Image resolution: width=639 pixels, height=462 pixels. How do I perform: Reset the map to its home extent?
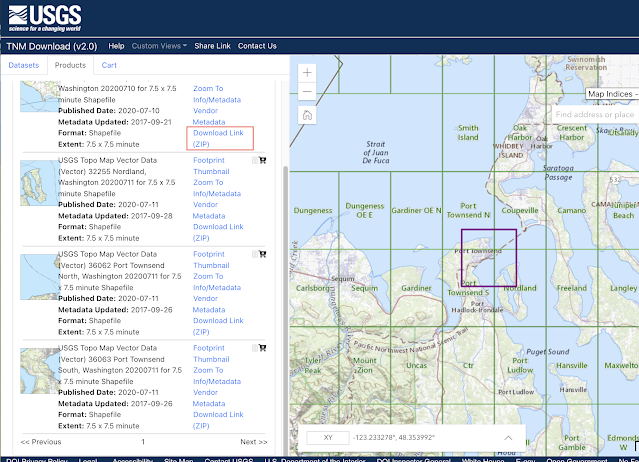(307, 115)
